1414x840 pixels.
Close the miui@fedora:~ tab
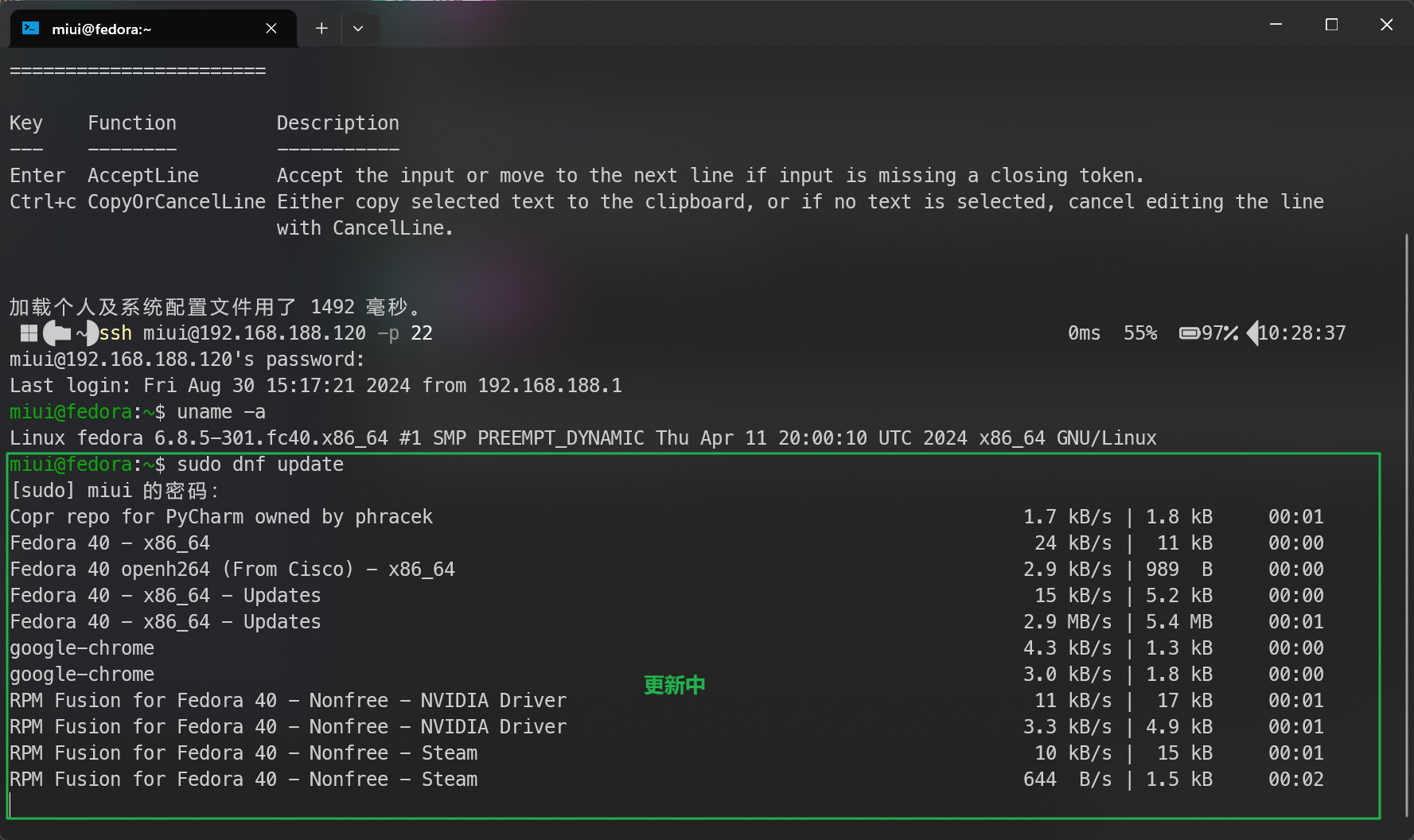pyautogui.click(x=271, y=29)
